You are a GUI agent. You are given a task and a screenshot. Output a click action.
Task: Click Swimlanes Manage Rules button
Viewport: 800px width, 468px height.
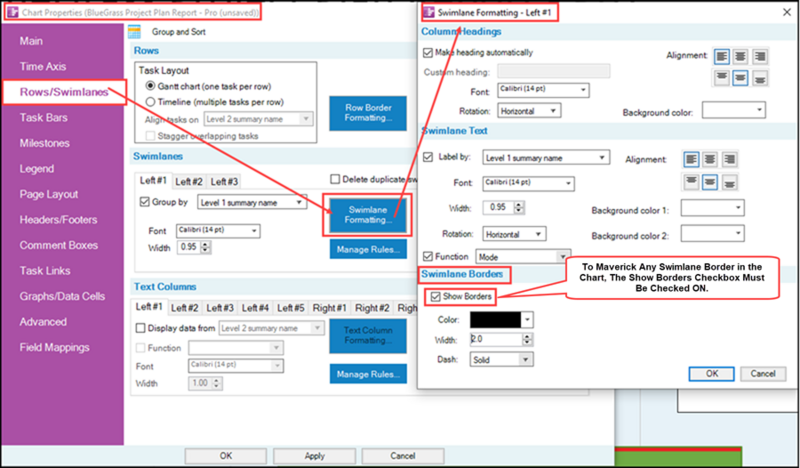point(368,250)
